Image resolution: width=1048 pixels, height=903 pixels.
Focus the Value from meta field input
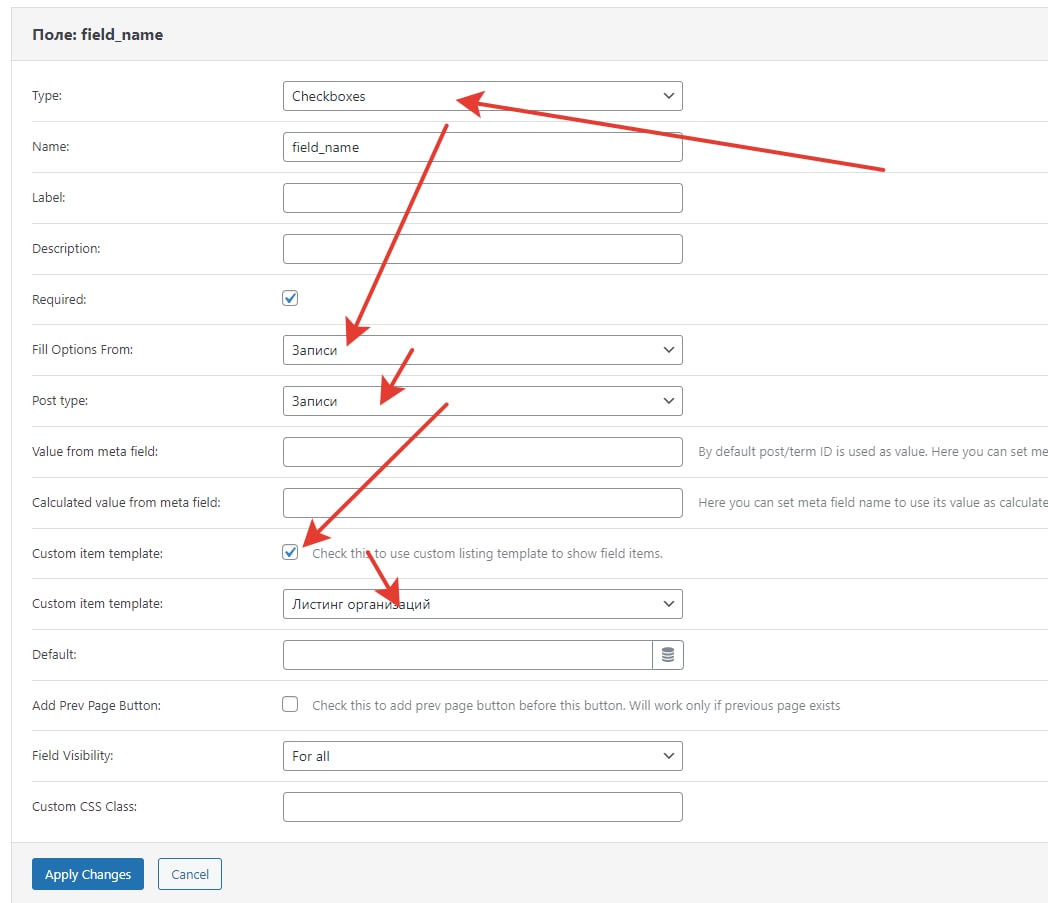tap(483, 452)
